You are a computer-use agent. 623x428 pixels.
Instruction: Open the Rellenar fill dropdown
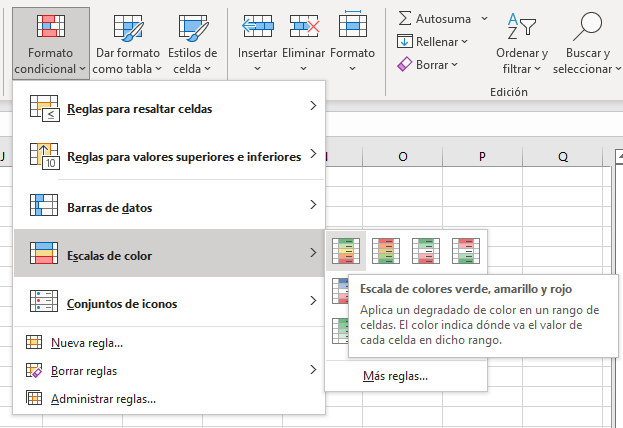432,41
